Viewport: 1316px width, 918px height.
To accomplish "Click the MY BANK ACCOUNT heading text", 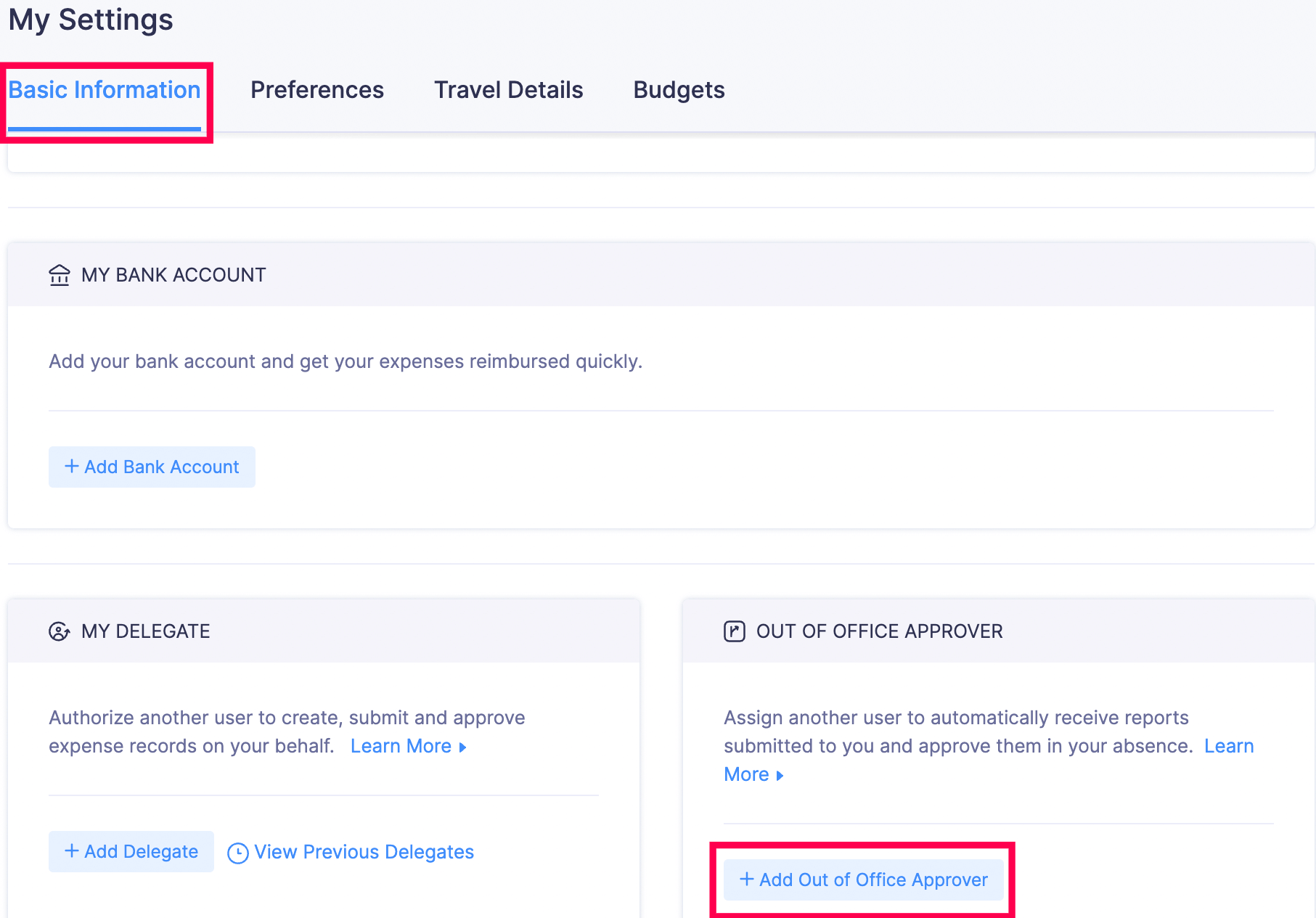I will [173, 275].
